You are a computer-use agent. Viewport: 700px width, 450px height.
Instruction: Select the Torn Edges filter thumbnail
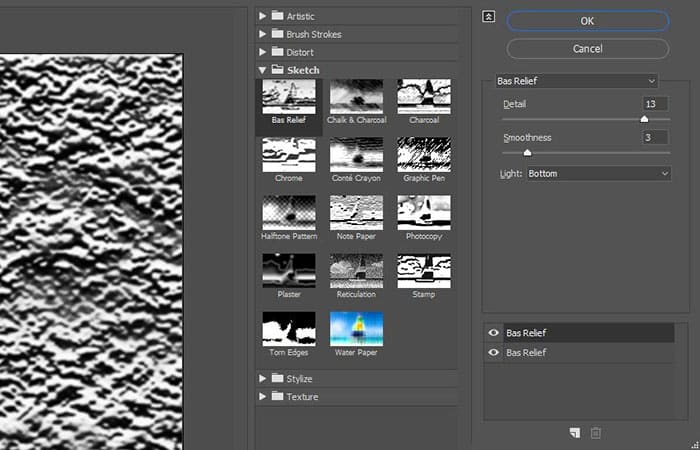(289, 329)
